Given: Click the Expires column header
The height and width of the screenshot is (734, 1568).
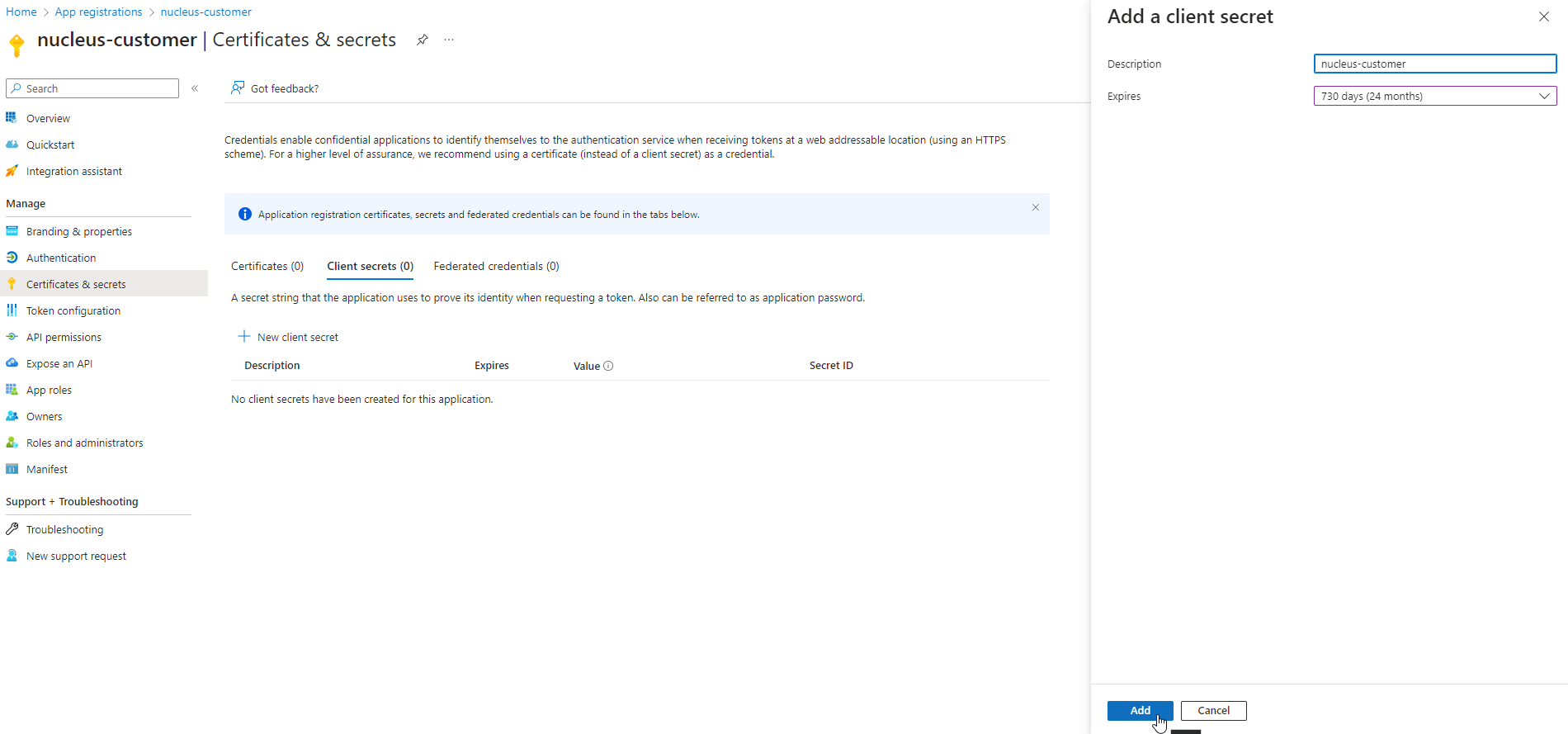Looking at the screenshot, I should [492, 365].
